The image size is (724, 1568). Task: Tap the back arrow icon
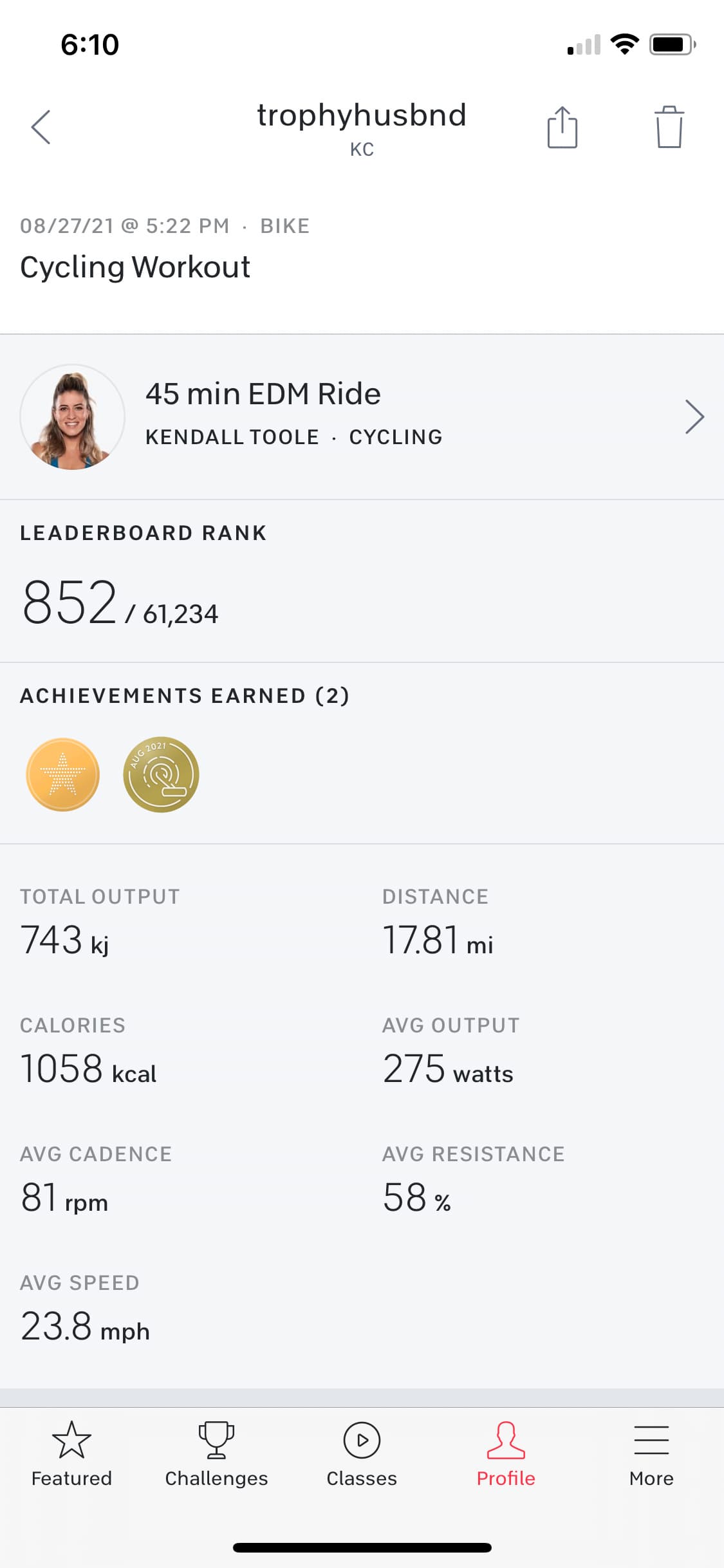(41, 127)
